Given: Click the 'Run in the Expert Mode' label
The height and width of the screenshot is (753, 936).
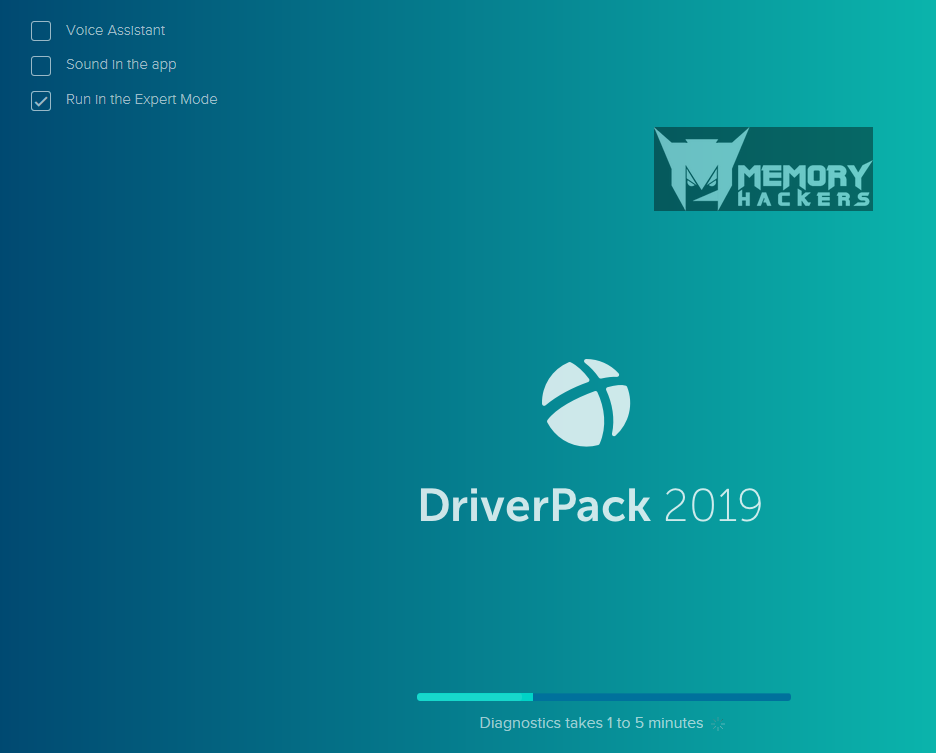Looking at the screenshot, I should coord(141,99).
